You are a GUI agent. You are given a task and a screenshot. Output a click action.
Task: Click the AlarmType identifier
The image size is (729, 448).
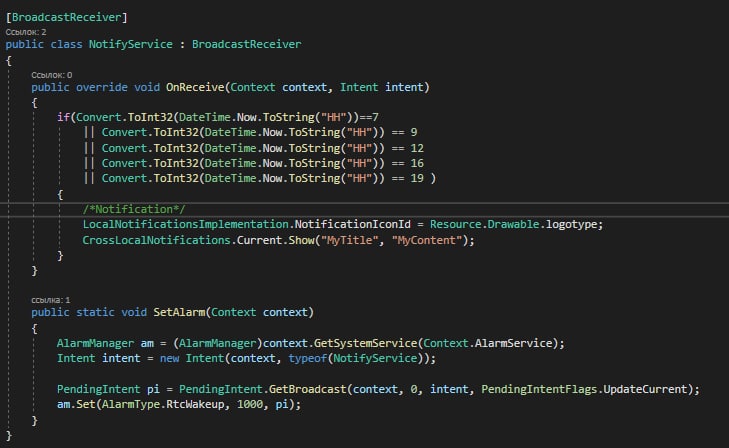pos(131,404)
